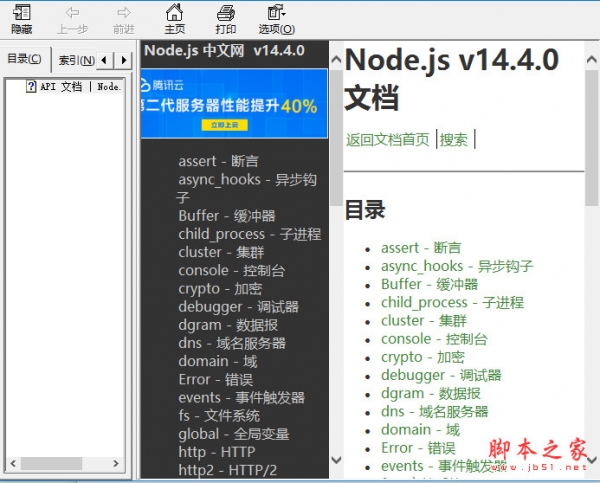This screenshot has height=483, width=600.
Task: Open 'cluster - 集群' in the dark sidebar
Action: tap(221, 252)
